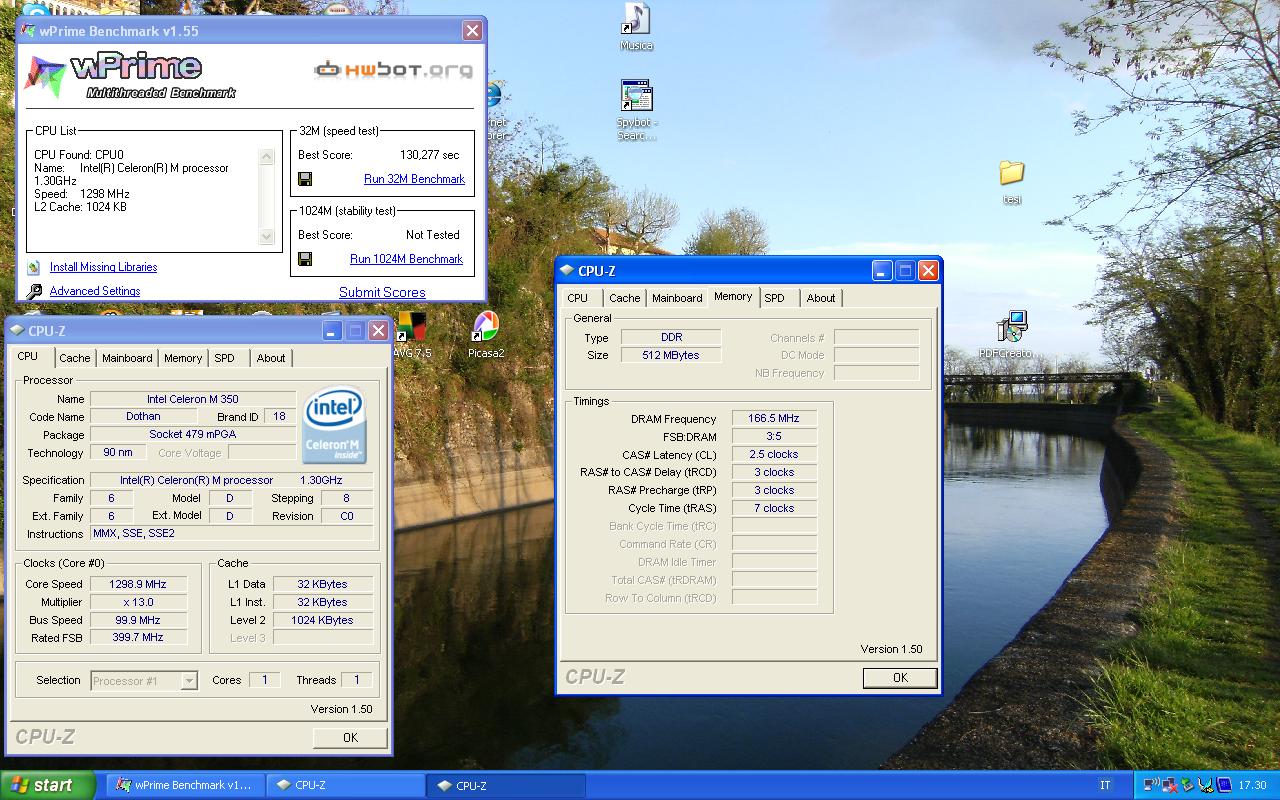The height and width of the screenshot is (800, 1280).
Task: Switch to Cache tab in CPU-Z CPU window
Action: pyautogui.click(x=74, y=358)
